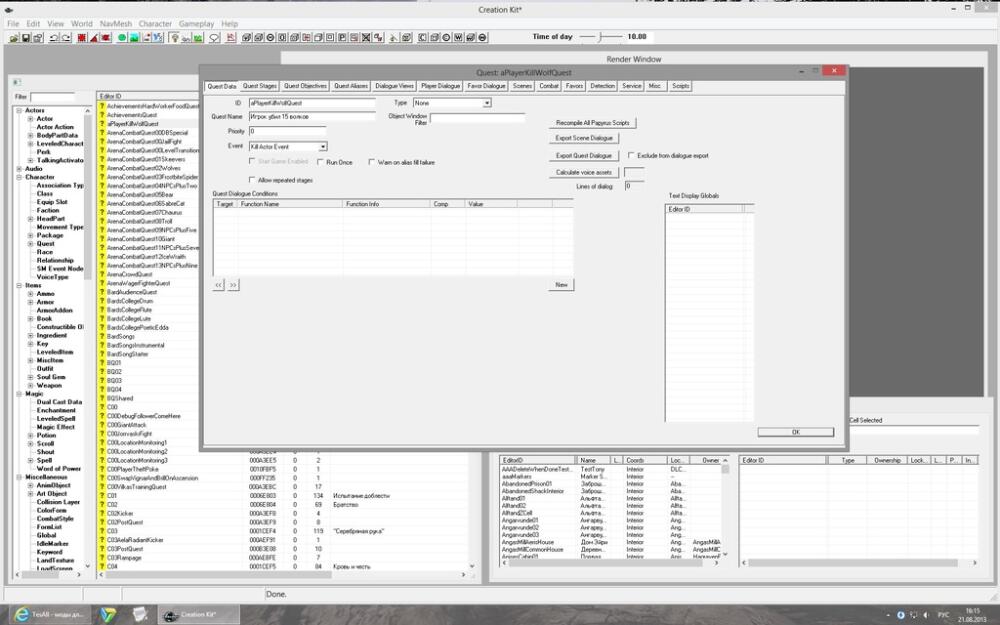Check Warn on alias fill failure
The height and width of the screenshot is (625, 1000).
(x=371, y=162)
